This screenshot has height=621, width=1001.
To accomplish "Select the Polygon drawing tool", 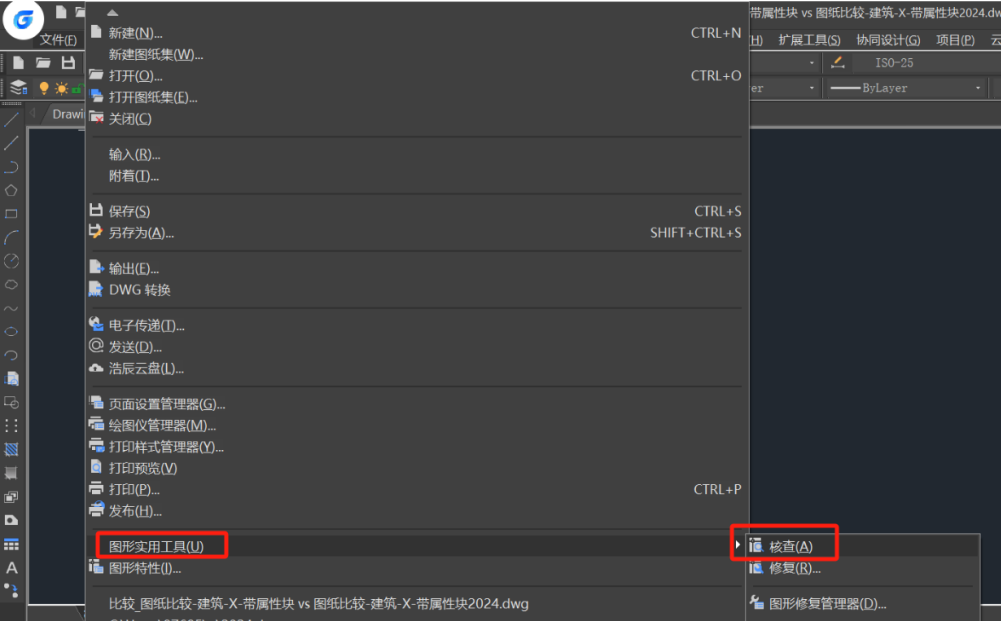I will 12,190.
